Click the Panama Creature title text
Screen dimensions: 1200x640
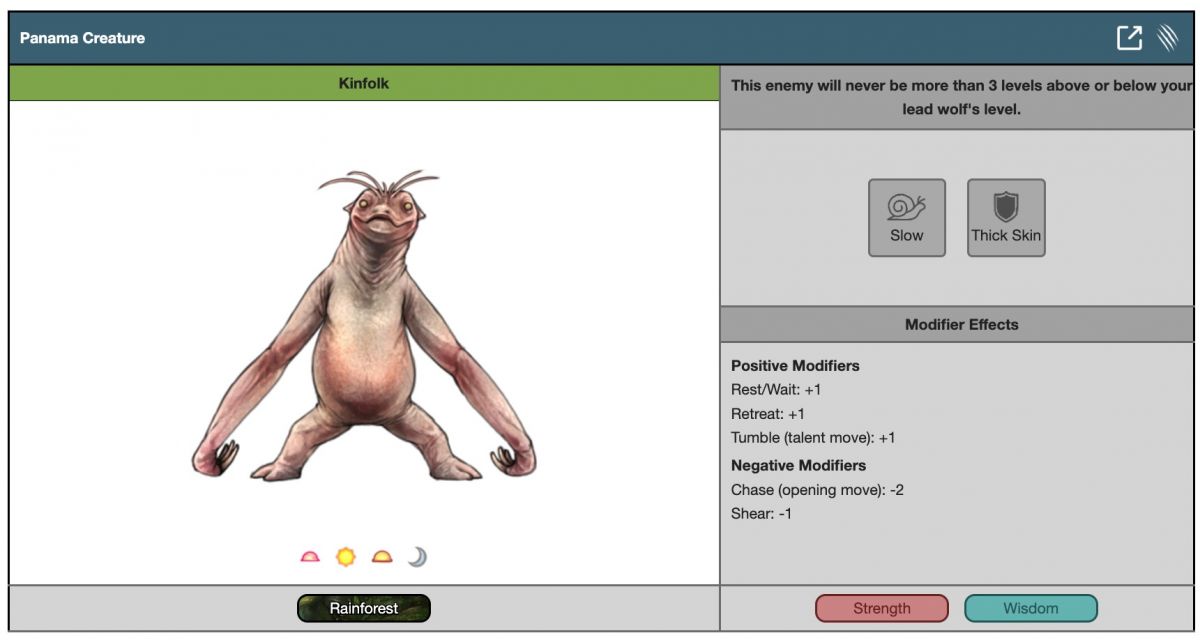[82, 38]
